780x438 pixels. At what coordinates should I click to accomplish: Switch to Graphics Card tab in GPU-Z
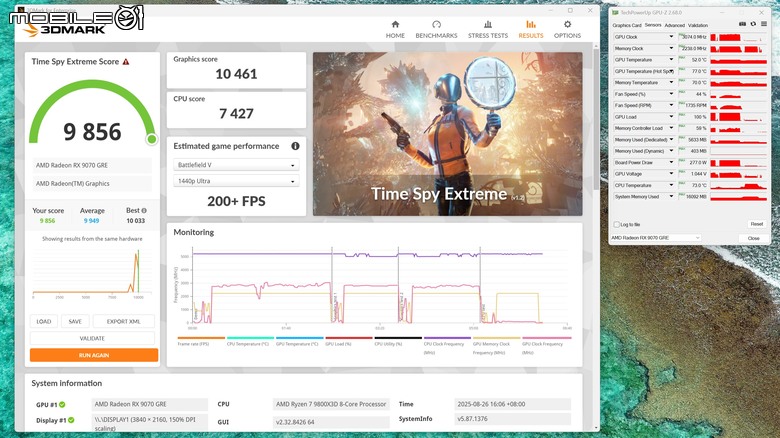[627, 25]
